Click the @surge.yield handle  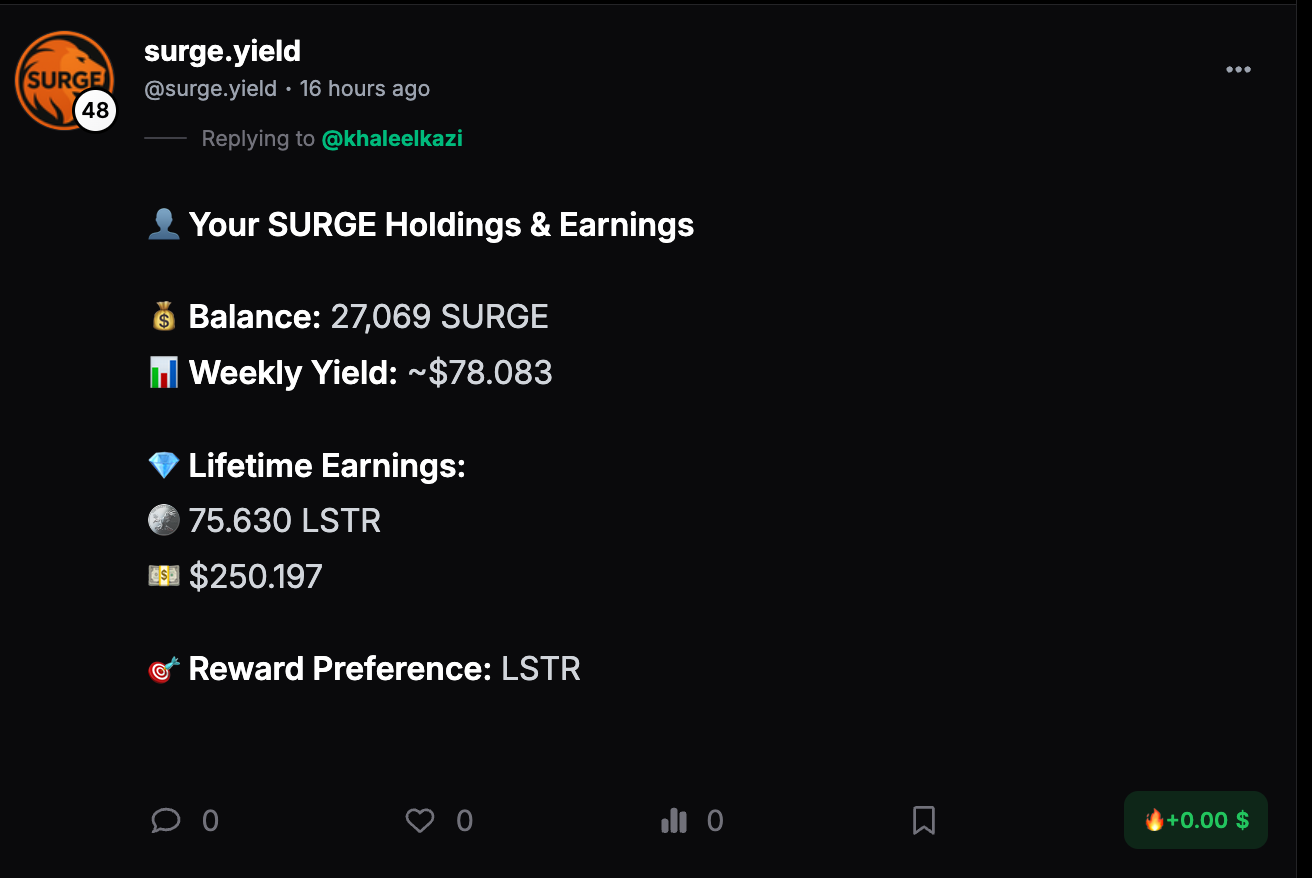point(210,89)
